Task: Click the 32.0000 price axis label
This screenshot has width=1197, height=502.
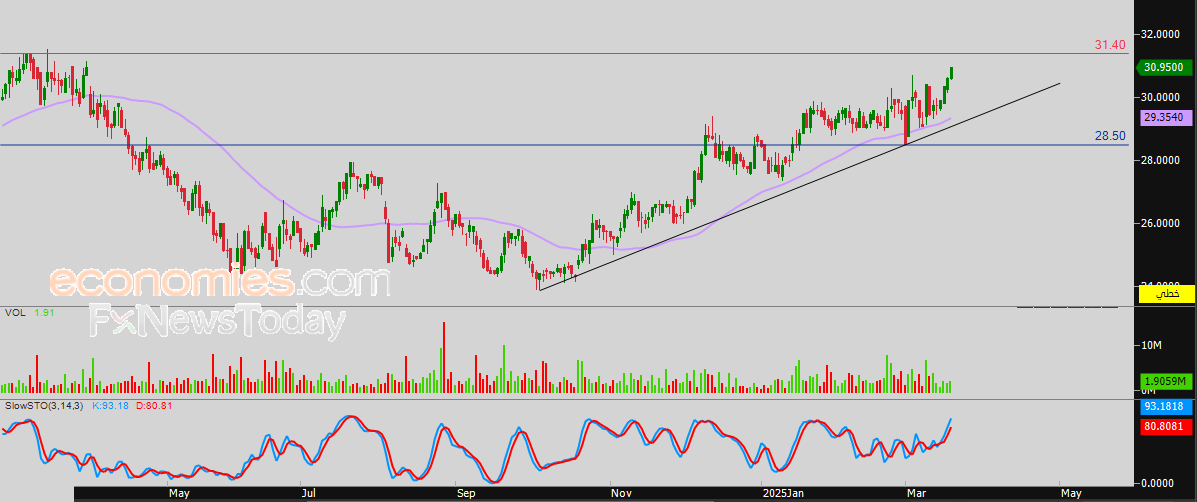Action: [x=1161, y=34]
